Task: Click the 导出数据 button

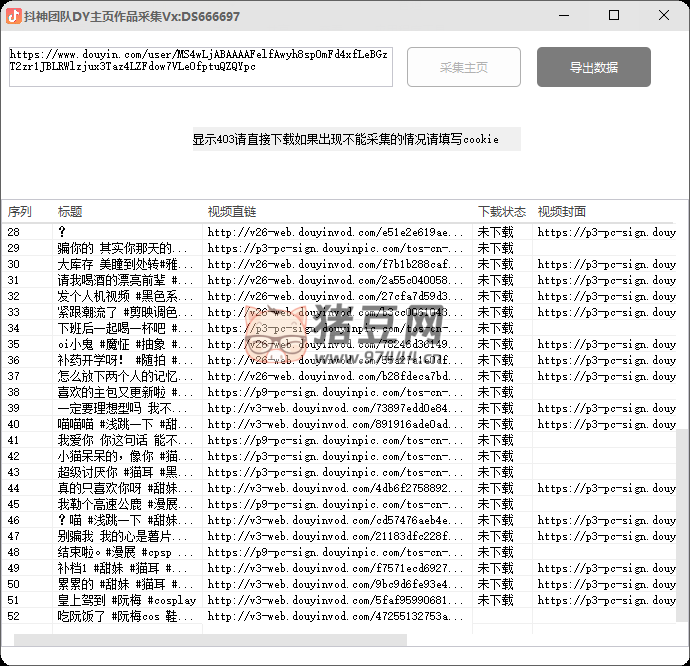Action: pyautogui.click(x=594, y=67)
